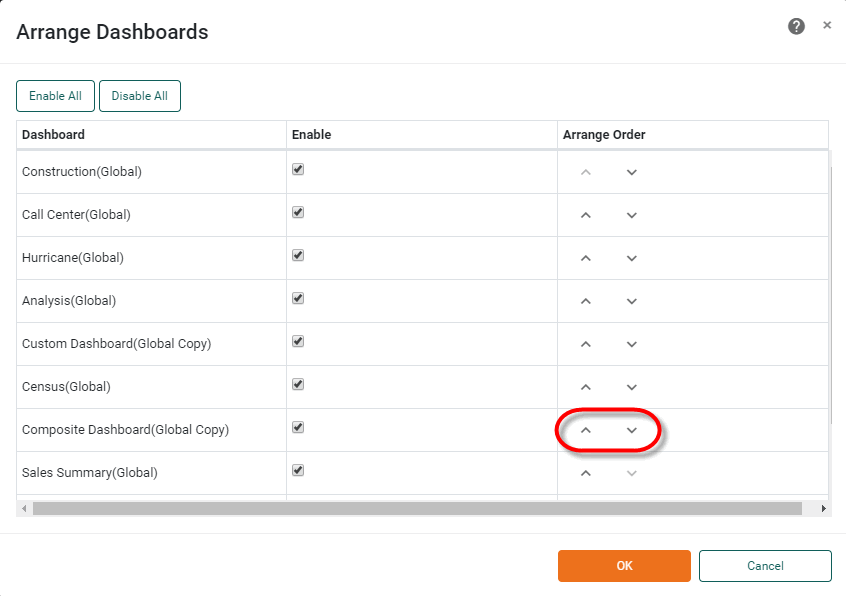The width and height of the screenshot is (846, 596).
Task: Move Hurricane dashboard up
Action: click(585, 257)
